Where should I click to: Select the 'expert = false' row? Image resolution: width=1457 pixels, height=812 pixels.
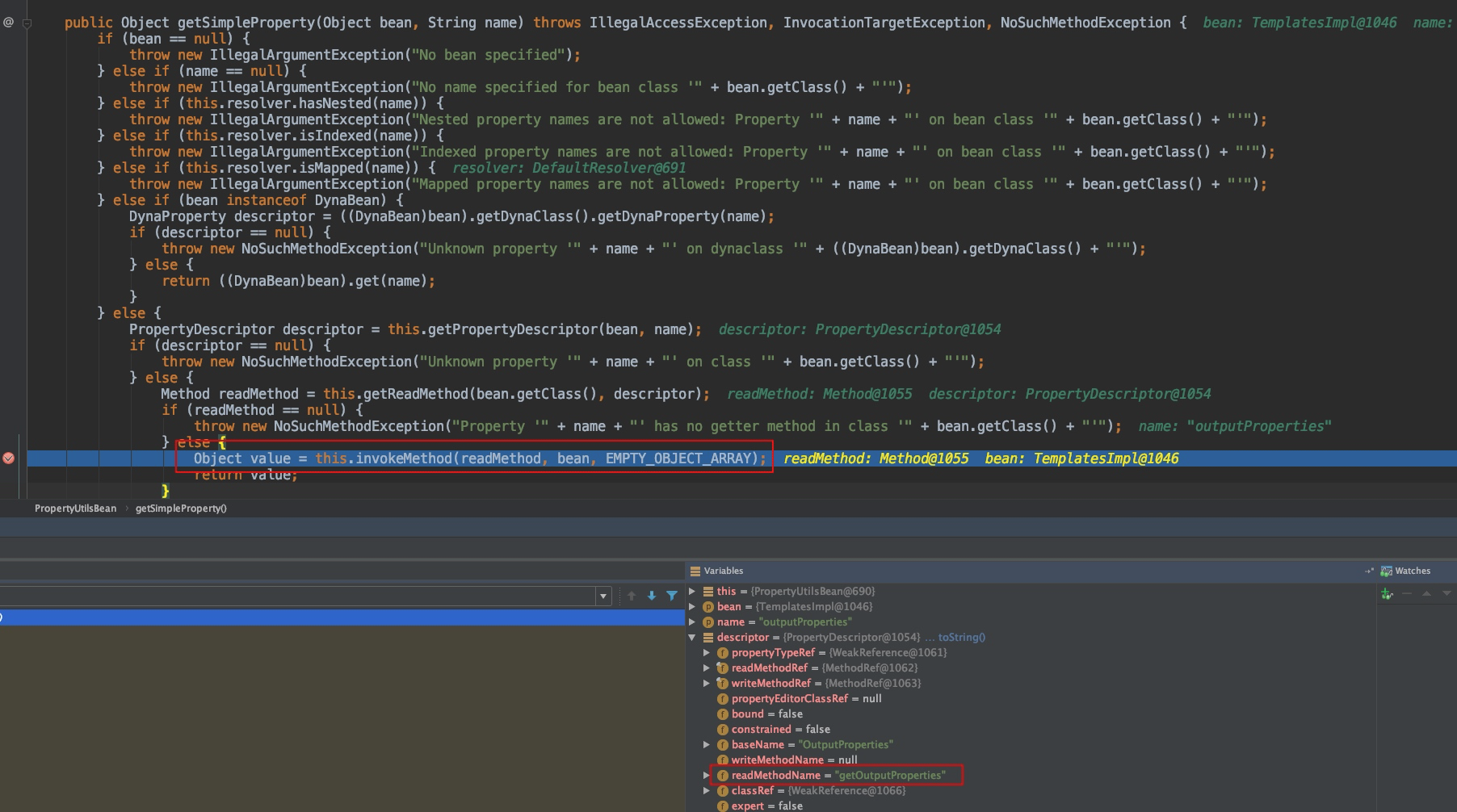[x=1031, y=806]
